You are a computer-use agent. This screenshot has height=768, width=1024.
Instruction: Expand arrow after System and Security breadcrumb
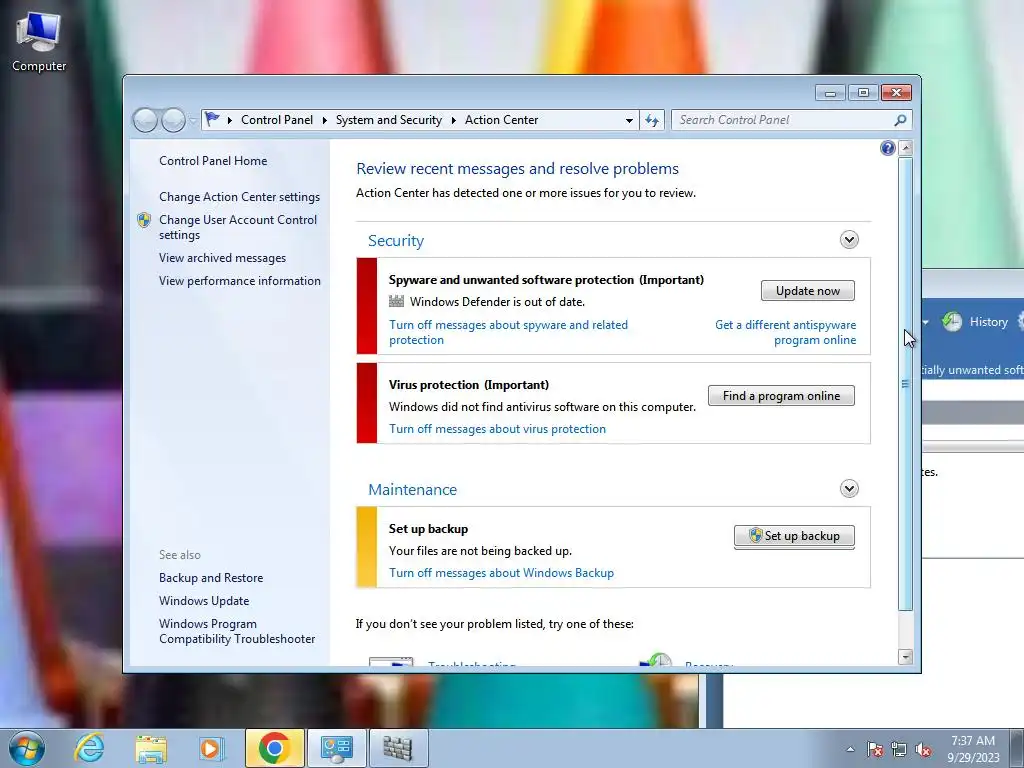pos(453,120)
